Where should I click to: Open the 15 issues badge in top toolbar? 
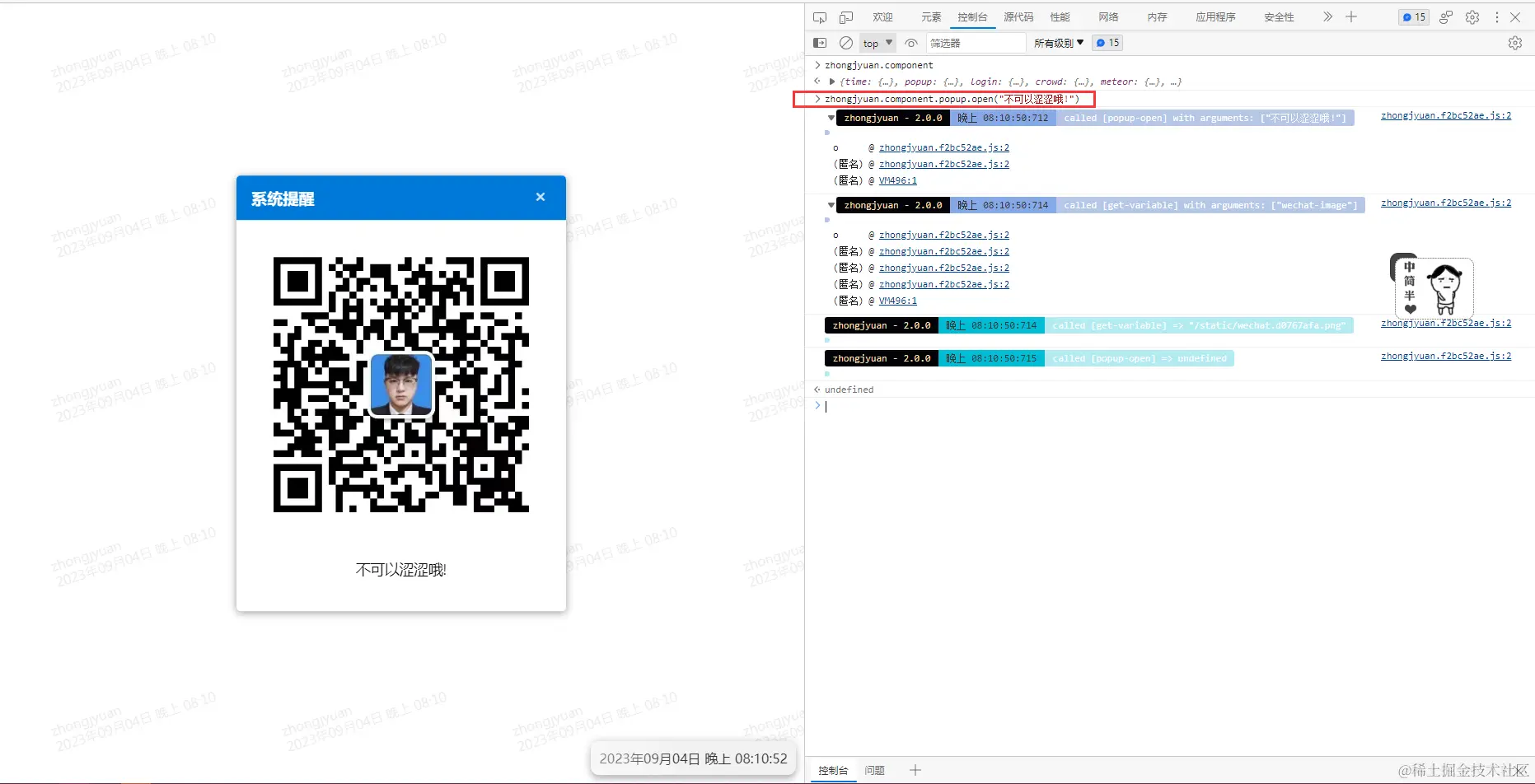point(1414,17)
